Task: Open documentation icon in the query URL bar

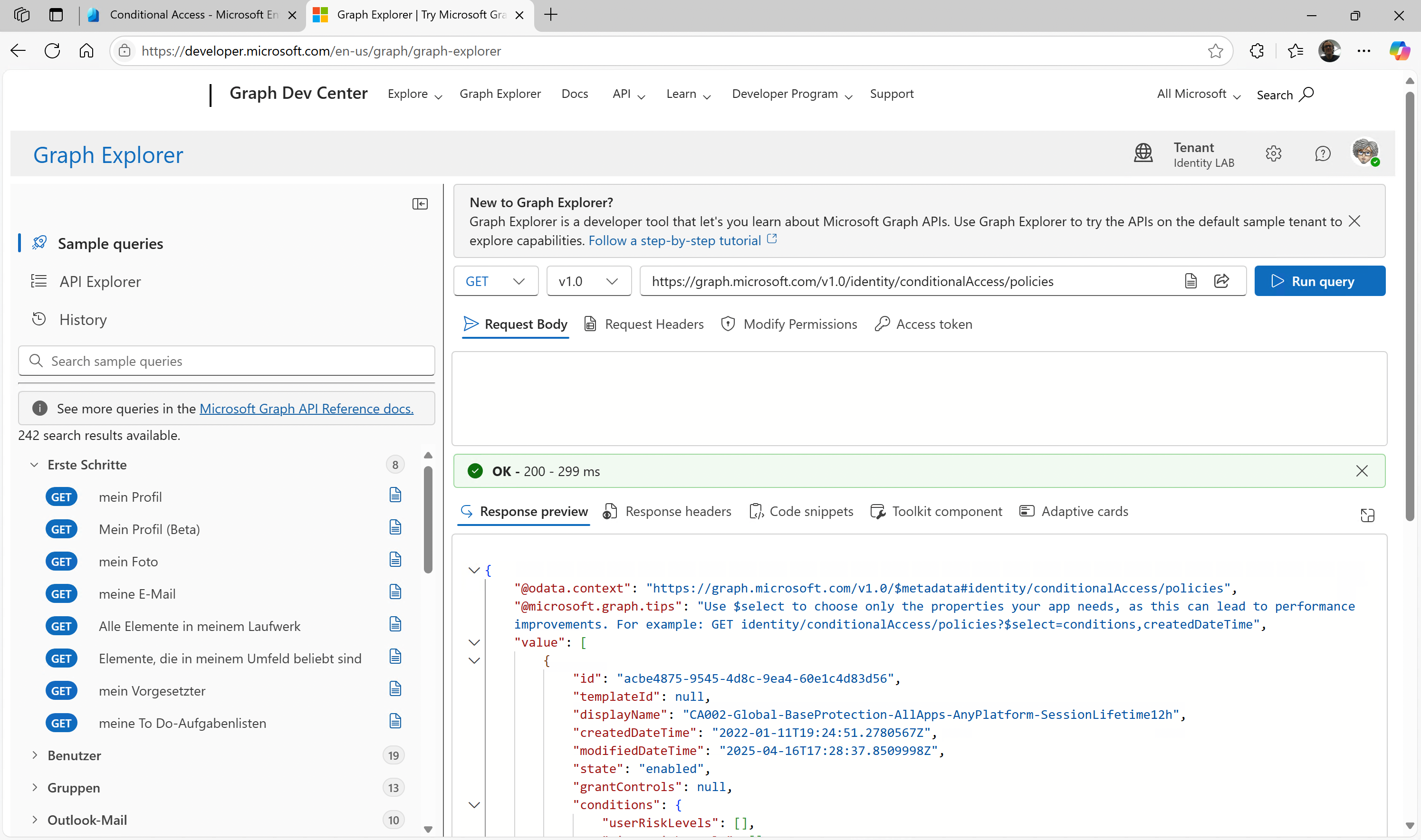Action: [1191, 281]
